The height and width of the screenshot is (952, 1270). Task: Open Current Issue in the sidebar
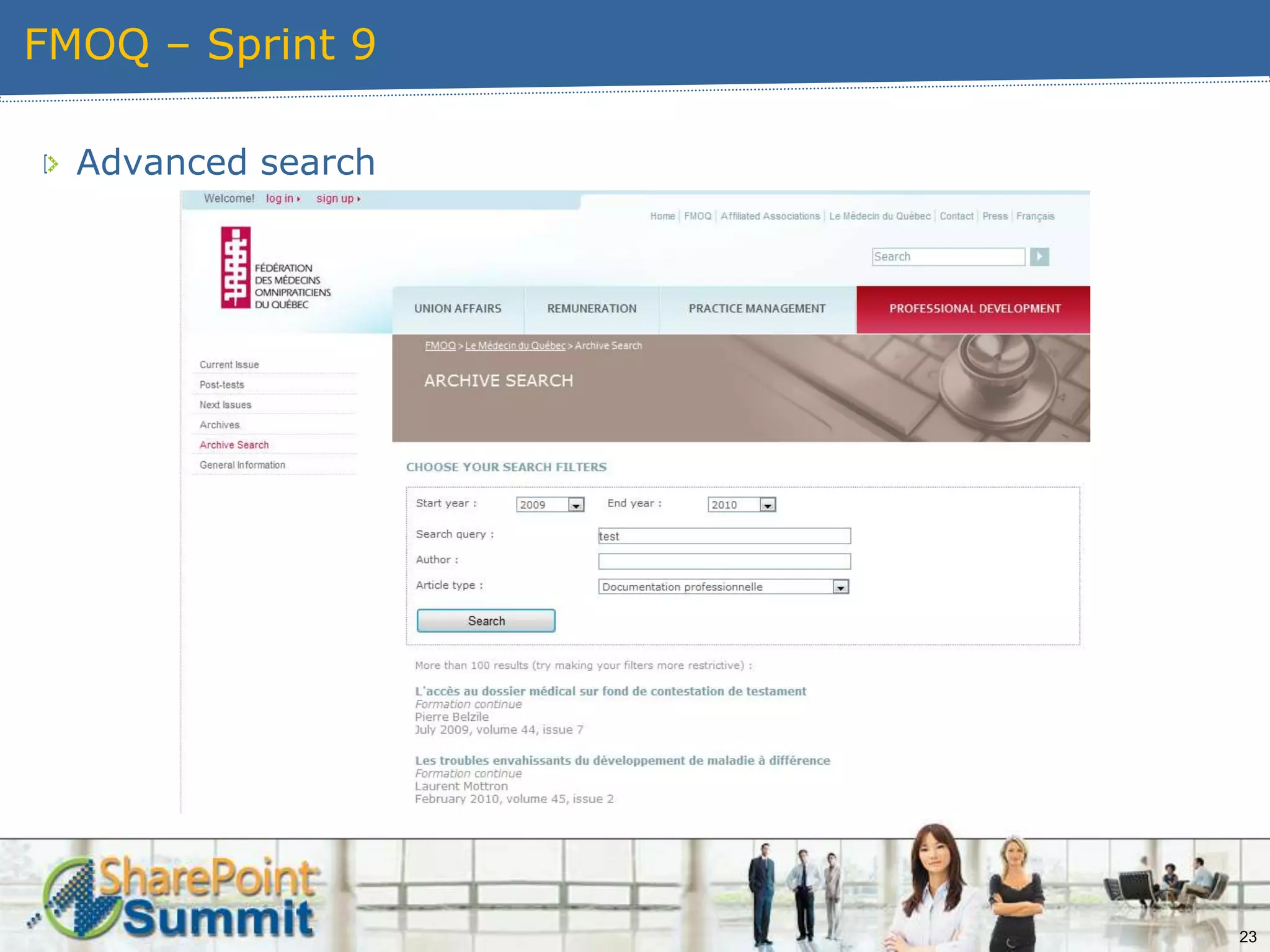[x=229, y=365]
